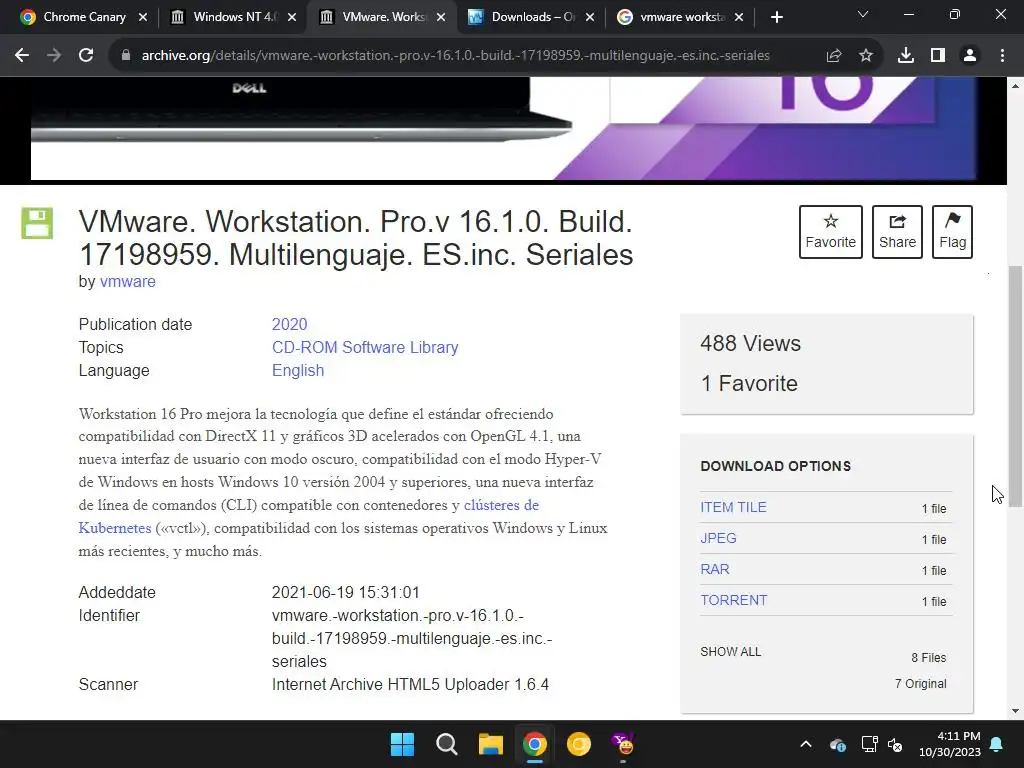
Task: Open Chrome Canary from taskbar
Action: (579, 744)
